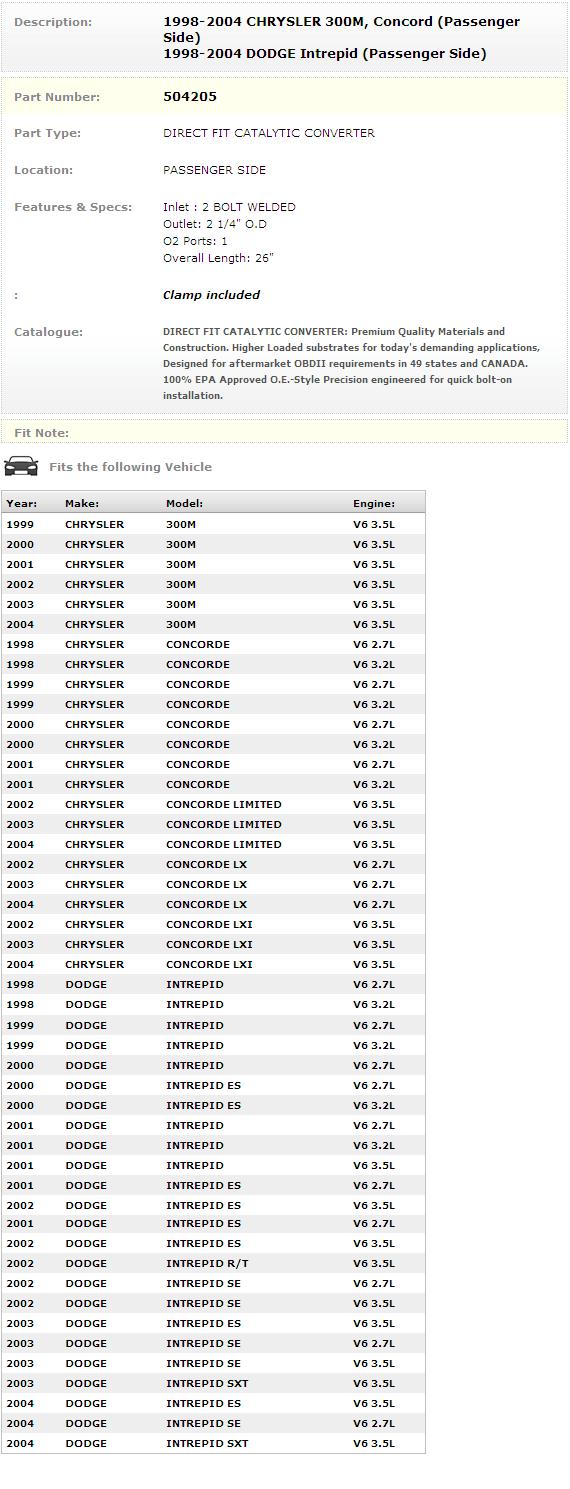The image size is (570, 1489).
Task: Select the Inlet : 2 BOLT WELDED spec
Action: click(x=229, y=207)
